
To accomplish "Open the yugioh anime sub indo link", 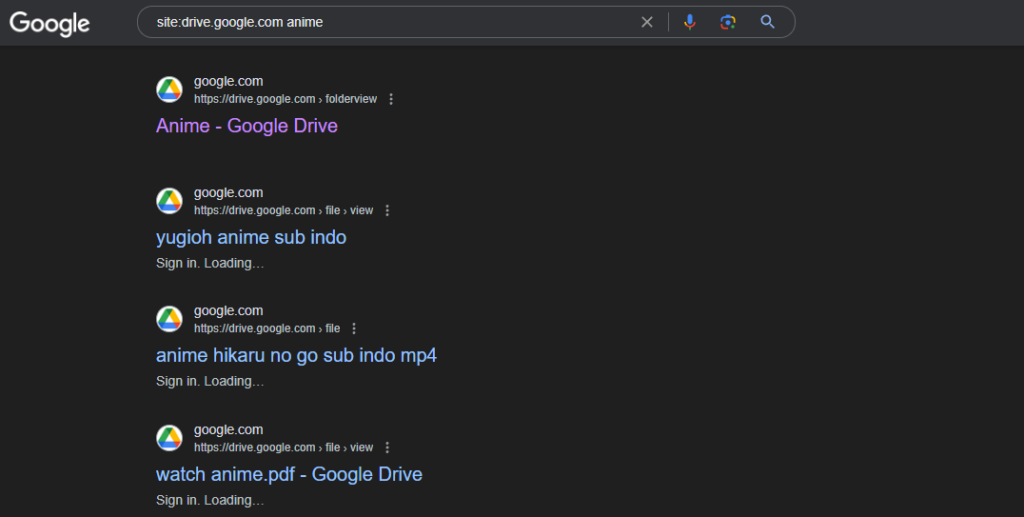I will coord(251,238).
